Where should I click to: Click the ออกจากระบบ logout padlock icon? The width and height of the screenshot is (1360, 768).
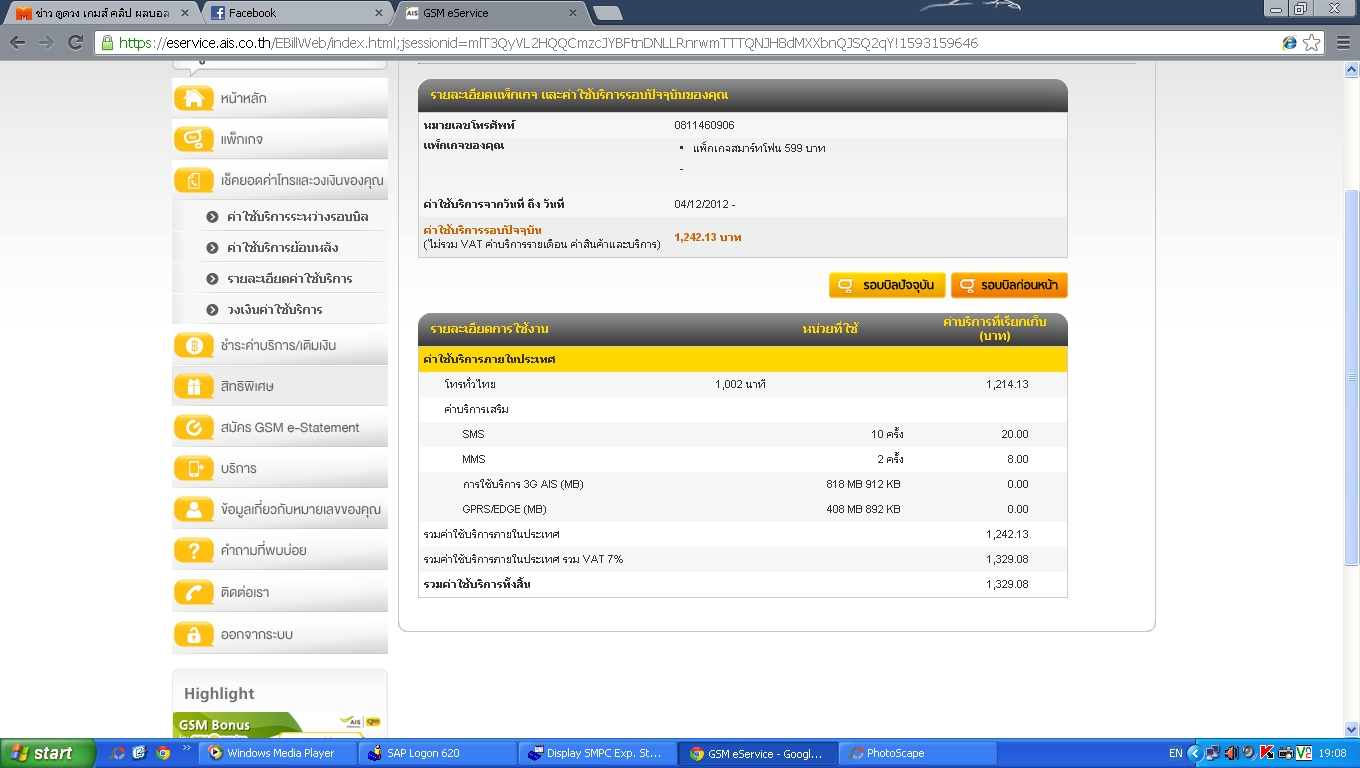click(193, 634)
